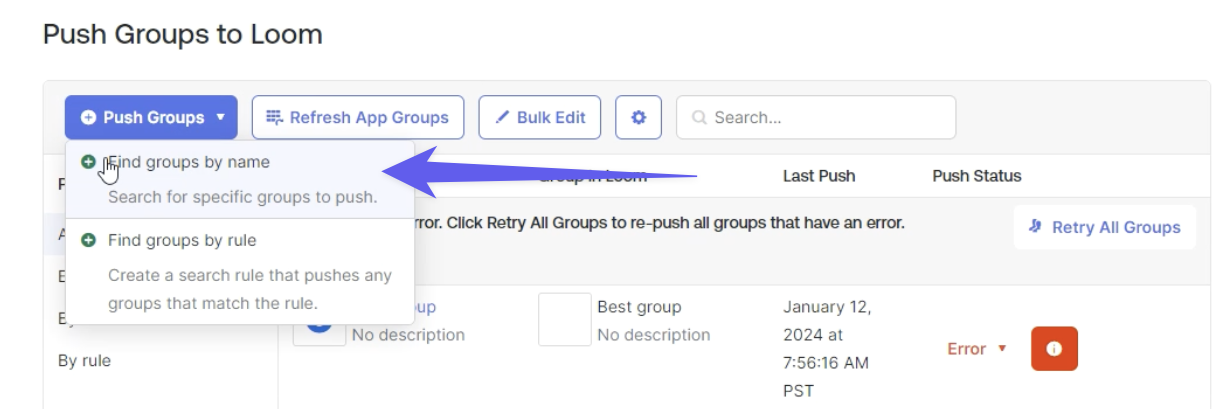The height and width of the screenshot is (409, 1214).
Task: Click the red info icon button
Action: [x=1054, y=349]
